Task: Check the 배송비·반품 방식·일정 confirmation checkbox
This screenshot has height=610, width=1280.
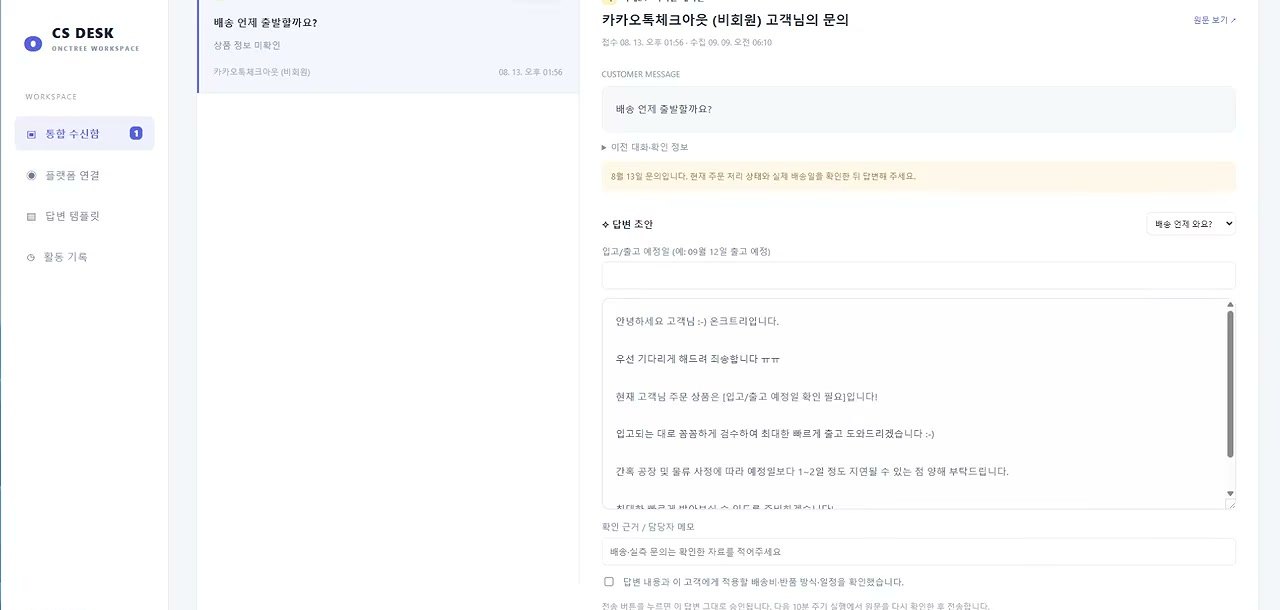Action: [609, 581]
